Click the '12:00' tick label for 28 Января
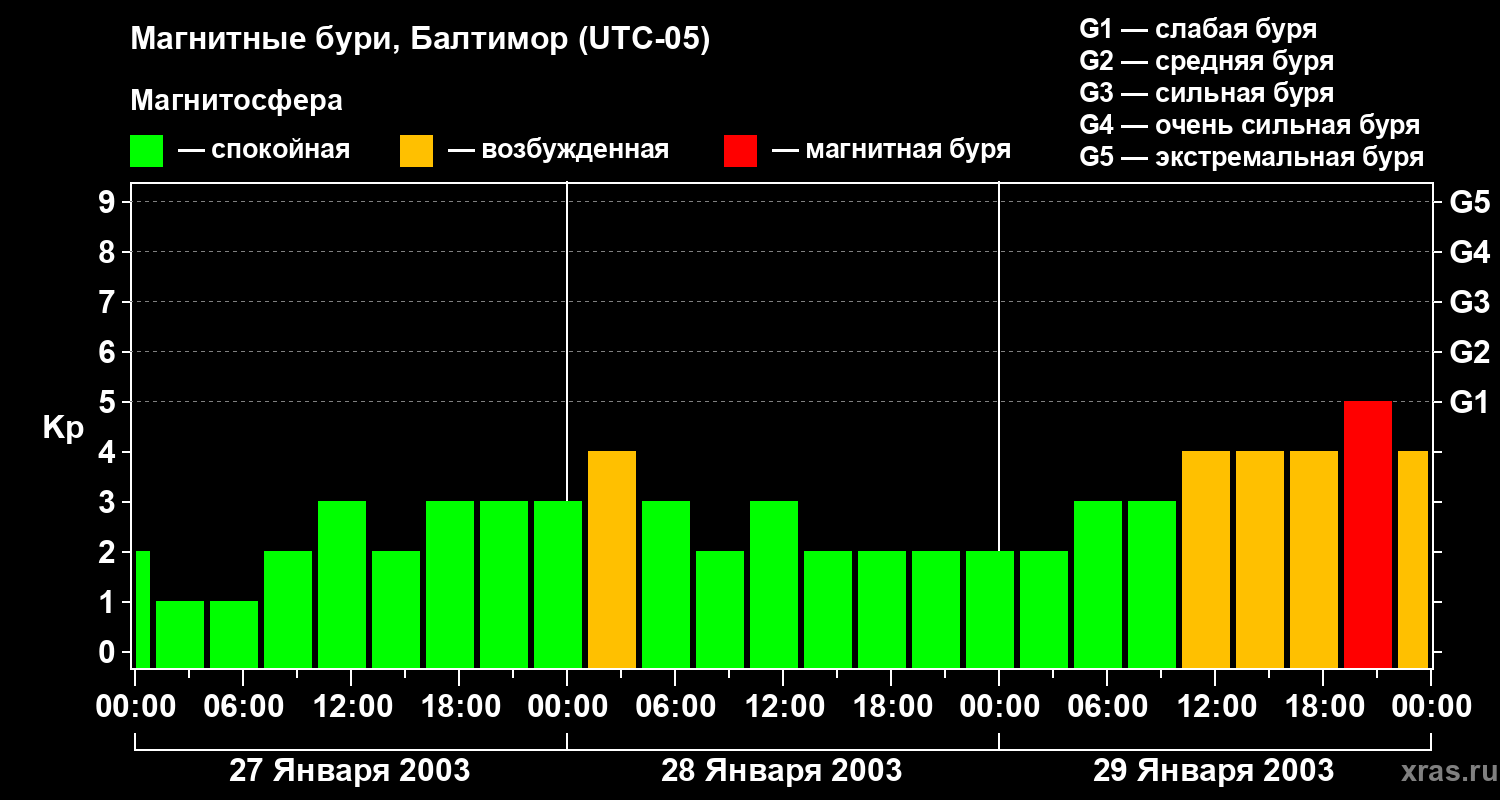 click(783, 706)
